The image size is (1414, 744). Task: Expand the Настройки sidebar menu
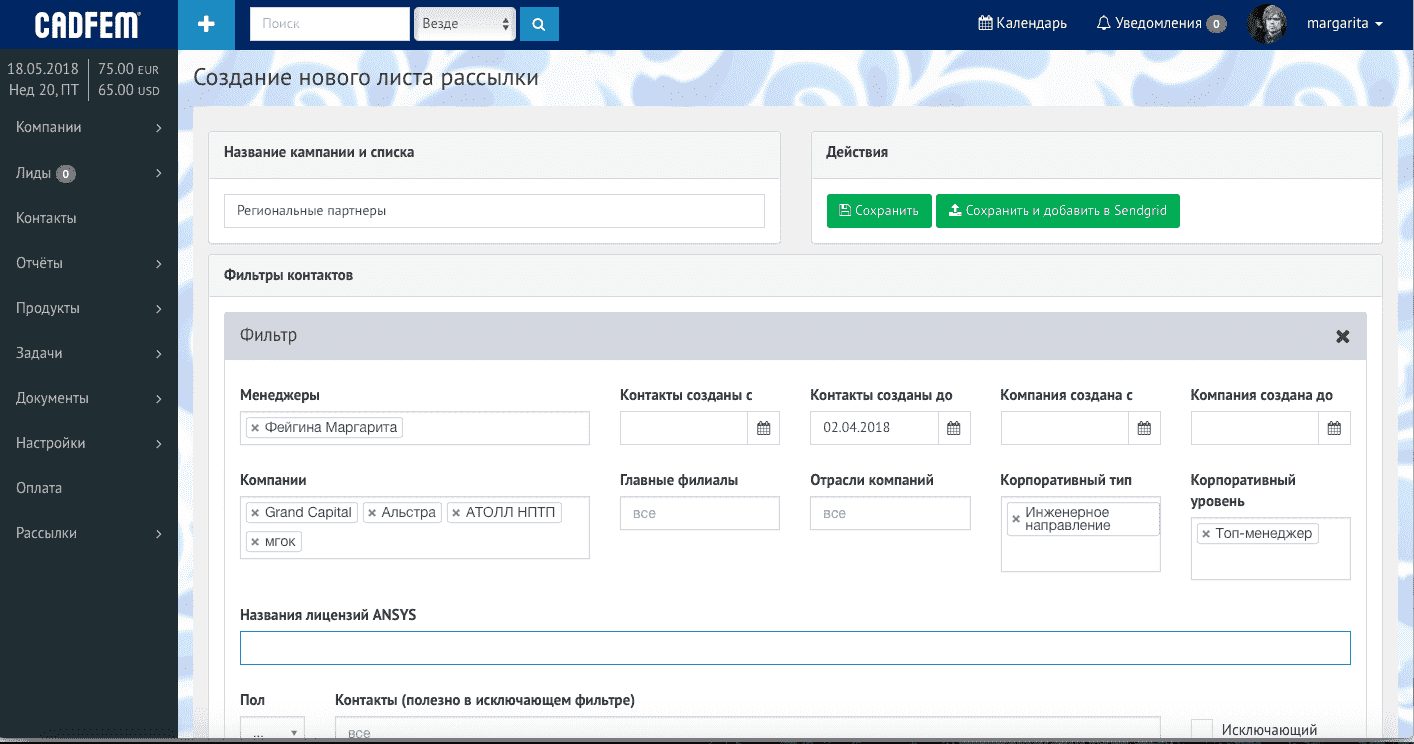point(89,443)
